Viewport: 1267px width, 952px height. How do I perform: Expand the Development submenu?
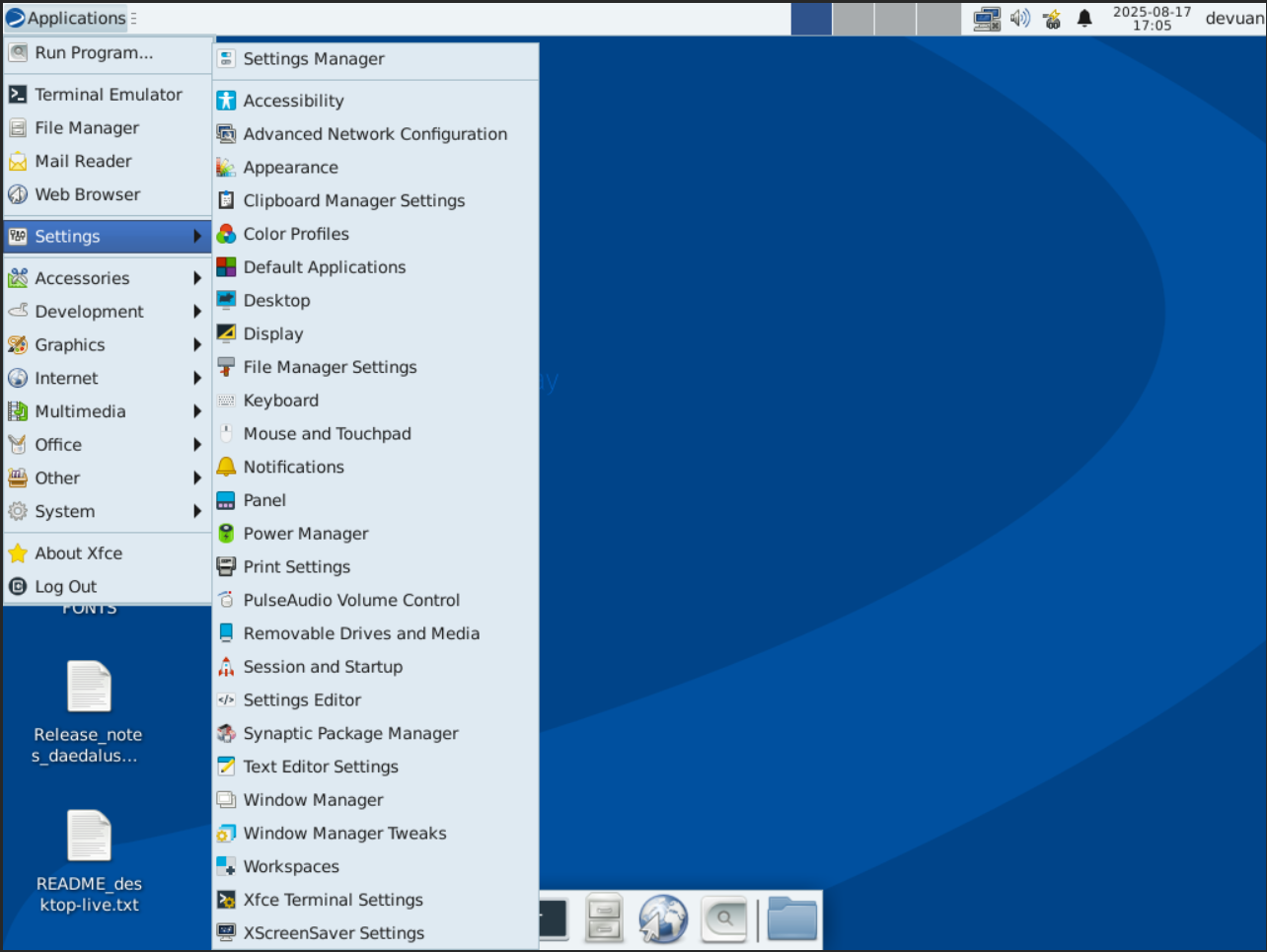tap(108, 312)
